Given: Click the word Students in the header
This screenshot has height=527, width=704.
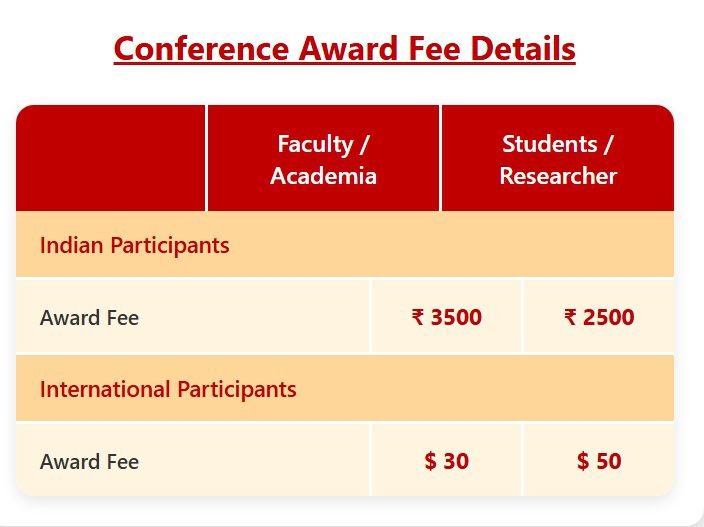Looking at the screenshot, I should [550, 144].
